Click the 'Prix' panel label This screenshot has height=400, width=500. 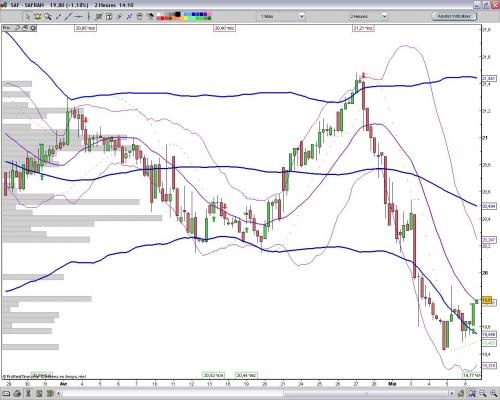7,28
